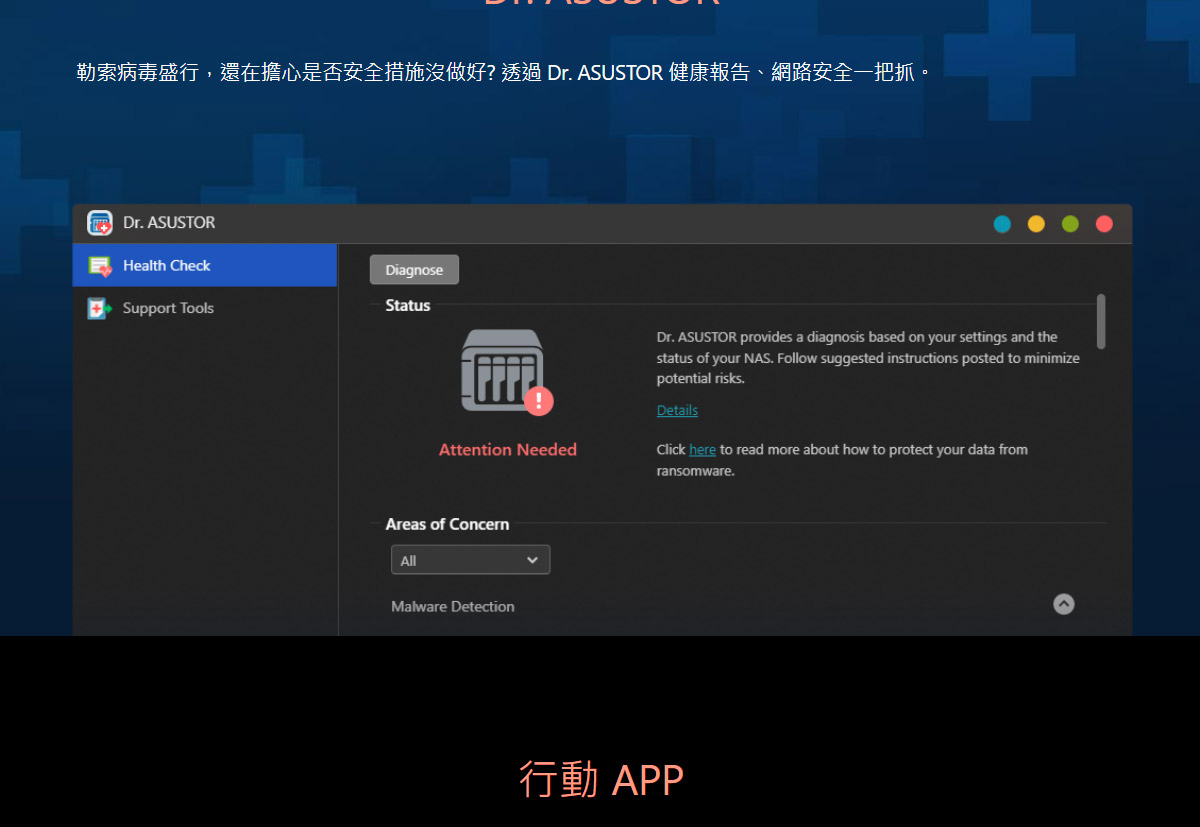Click the 行動 APP heading
This screenshot has width=1200, height=827.
(x=601, y=780)
